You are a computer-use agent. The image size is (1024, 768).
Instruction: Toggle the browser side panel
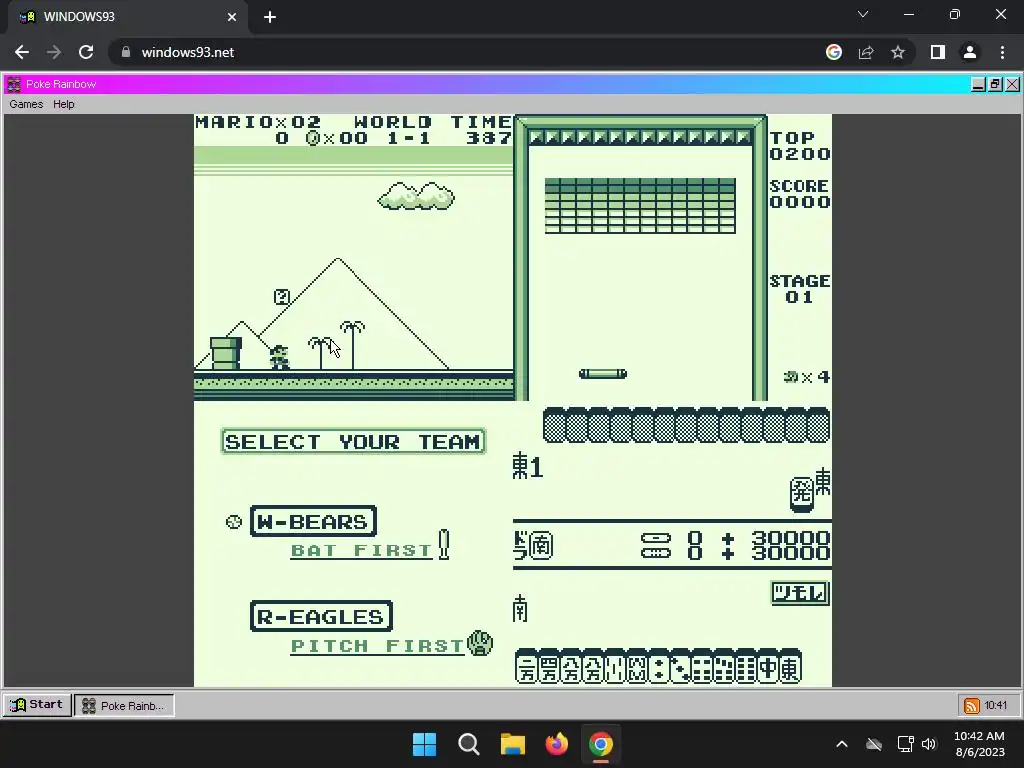[x=938, y=52]
